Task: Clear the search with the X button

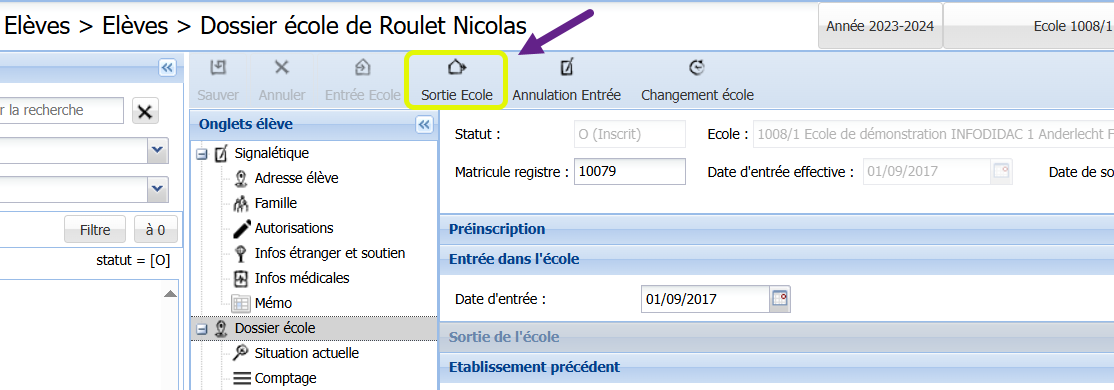Action: click(145, 112)
